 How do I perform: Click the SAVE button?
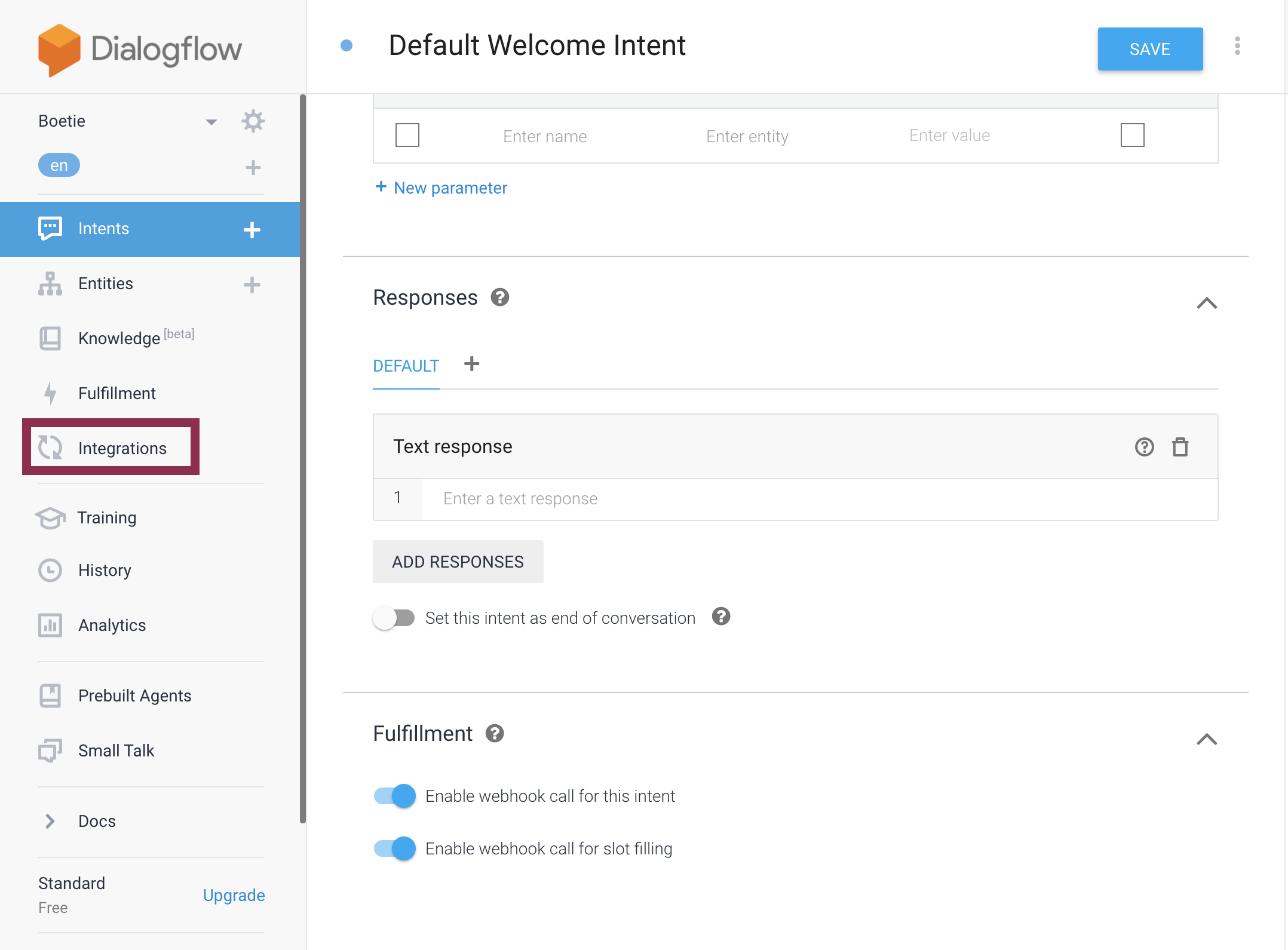coord(1149,49)
